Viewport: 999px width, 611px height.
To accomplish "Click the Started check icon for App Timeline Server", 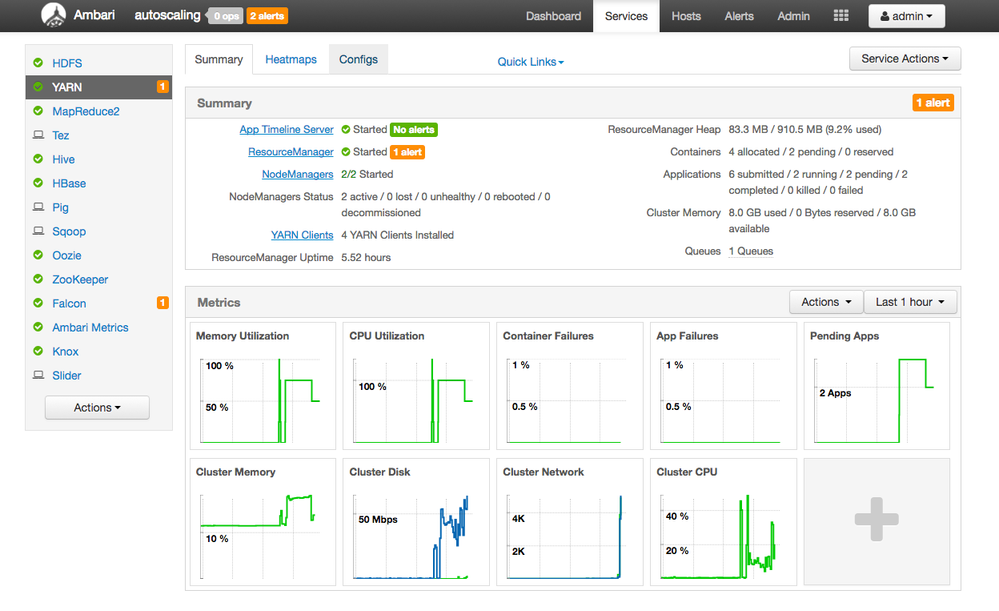I will (x=346, y=129).
